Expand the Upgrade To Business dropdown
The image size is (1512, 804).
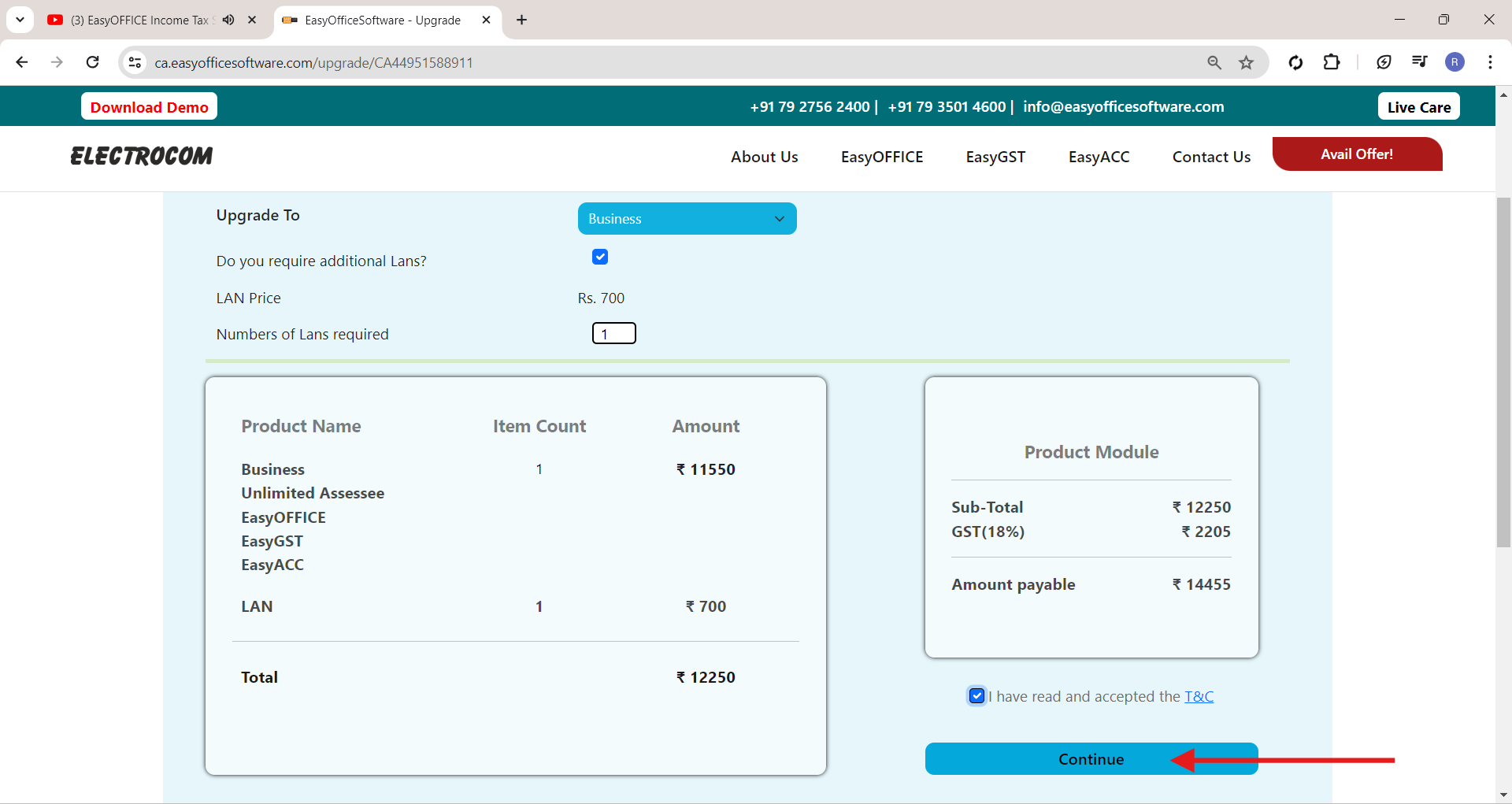pos(687,219)
